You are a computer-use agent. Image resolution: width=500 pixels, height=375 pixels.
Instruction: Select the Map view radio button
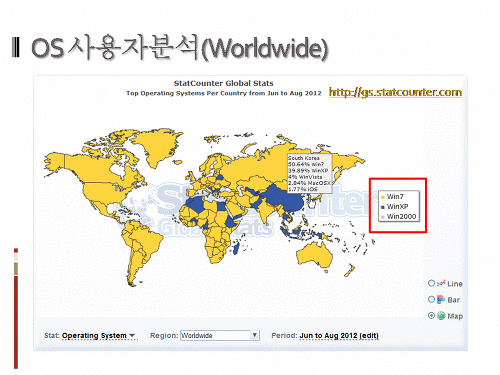pos(431,315)
